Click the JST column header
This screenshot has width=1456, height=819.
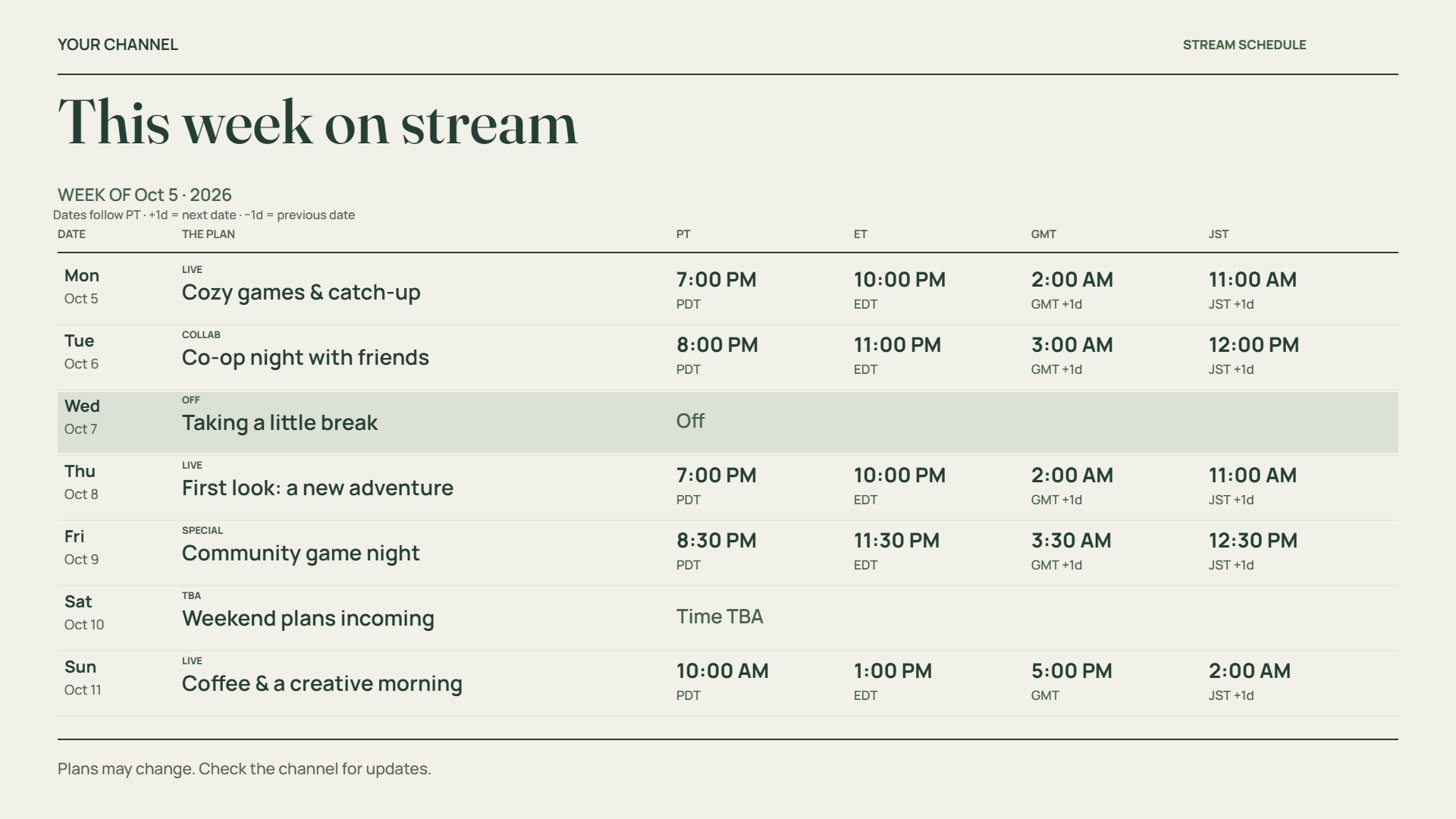click(x=1219, y=234)
